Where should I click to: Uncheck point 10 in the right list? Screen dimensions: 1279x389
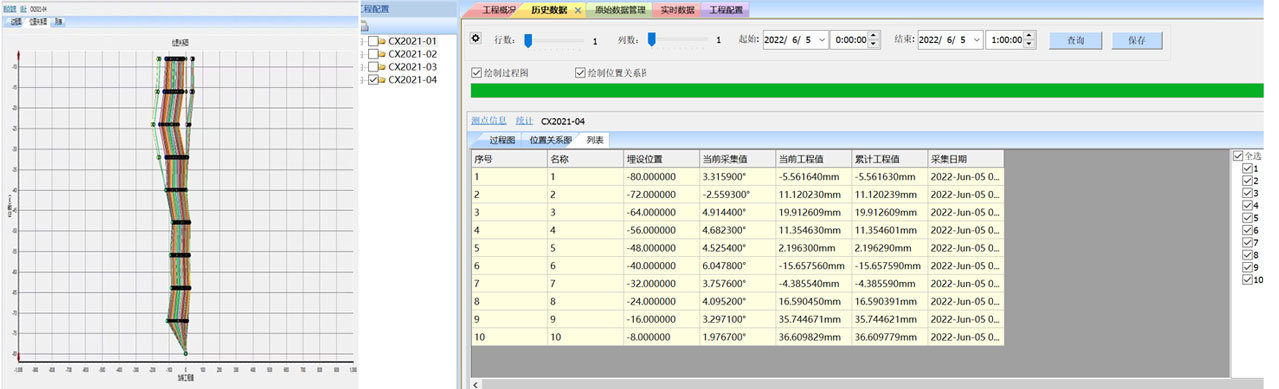1246,280
